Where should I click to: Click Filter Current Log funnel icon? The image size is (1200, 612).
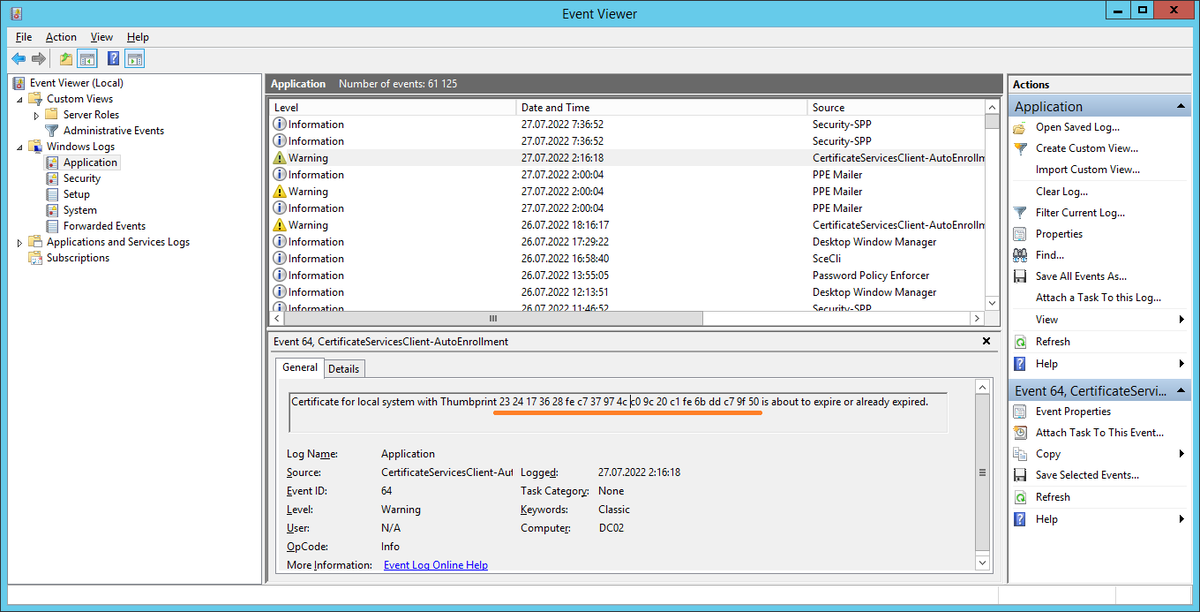click(1020, 212)
